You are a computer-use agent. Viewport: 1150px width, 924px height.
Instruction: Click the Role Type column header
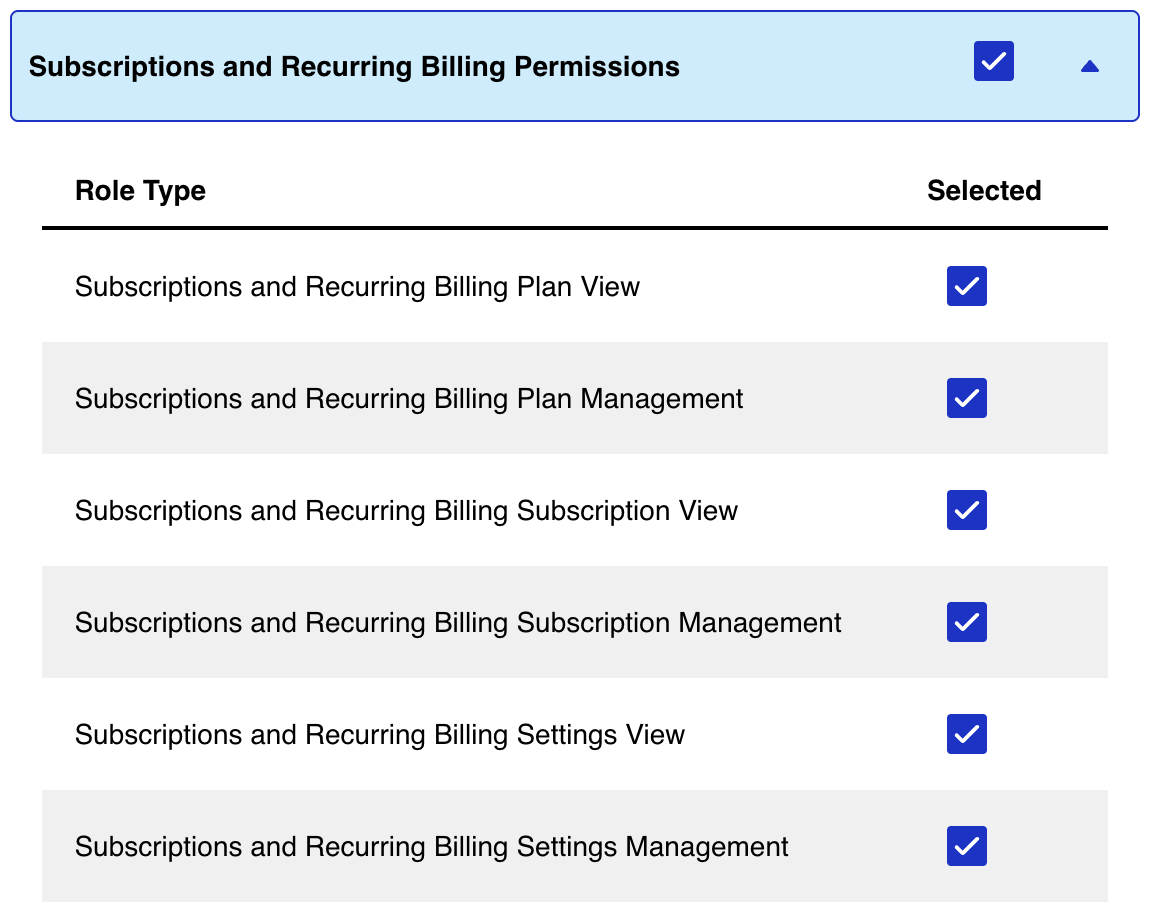click(140, 190)
